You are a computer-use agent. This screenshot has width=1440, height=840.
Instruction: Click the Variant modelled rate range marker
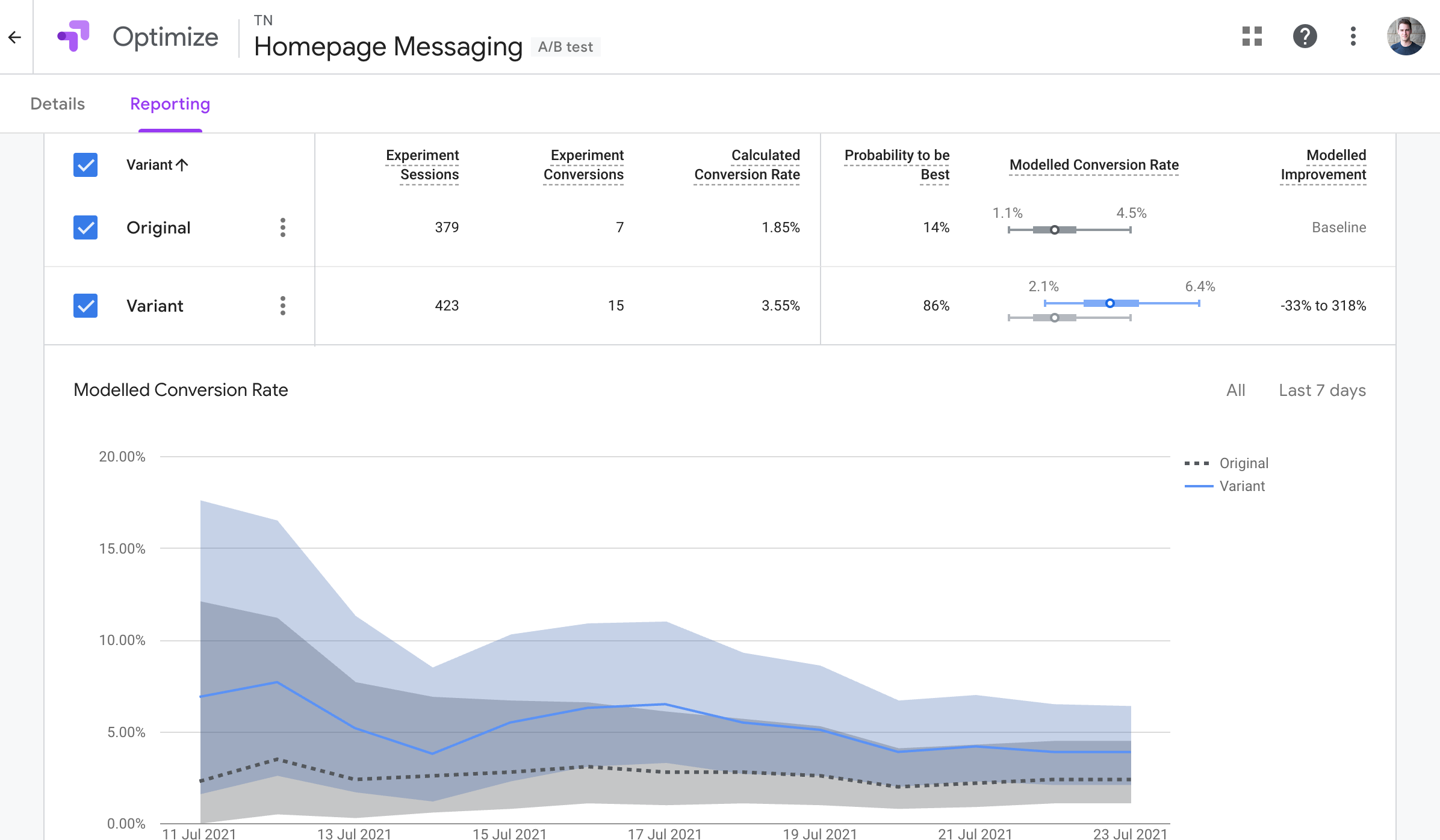1109,303
